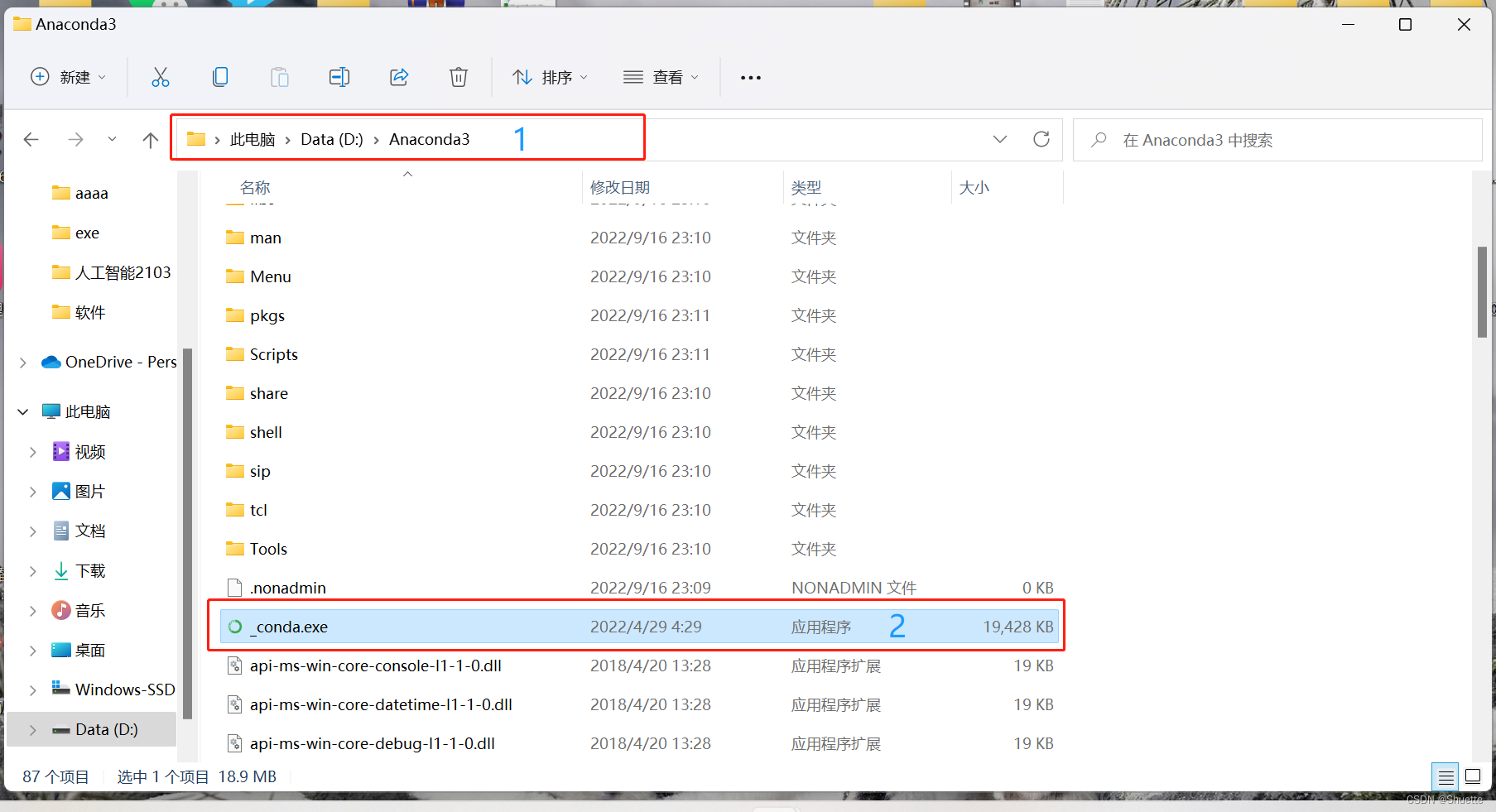
Task: Click the Pictures icon beside 图片
Action: (61, 491)
